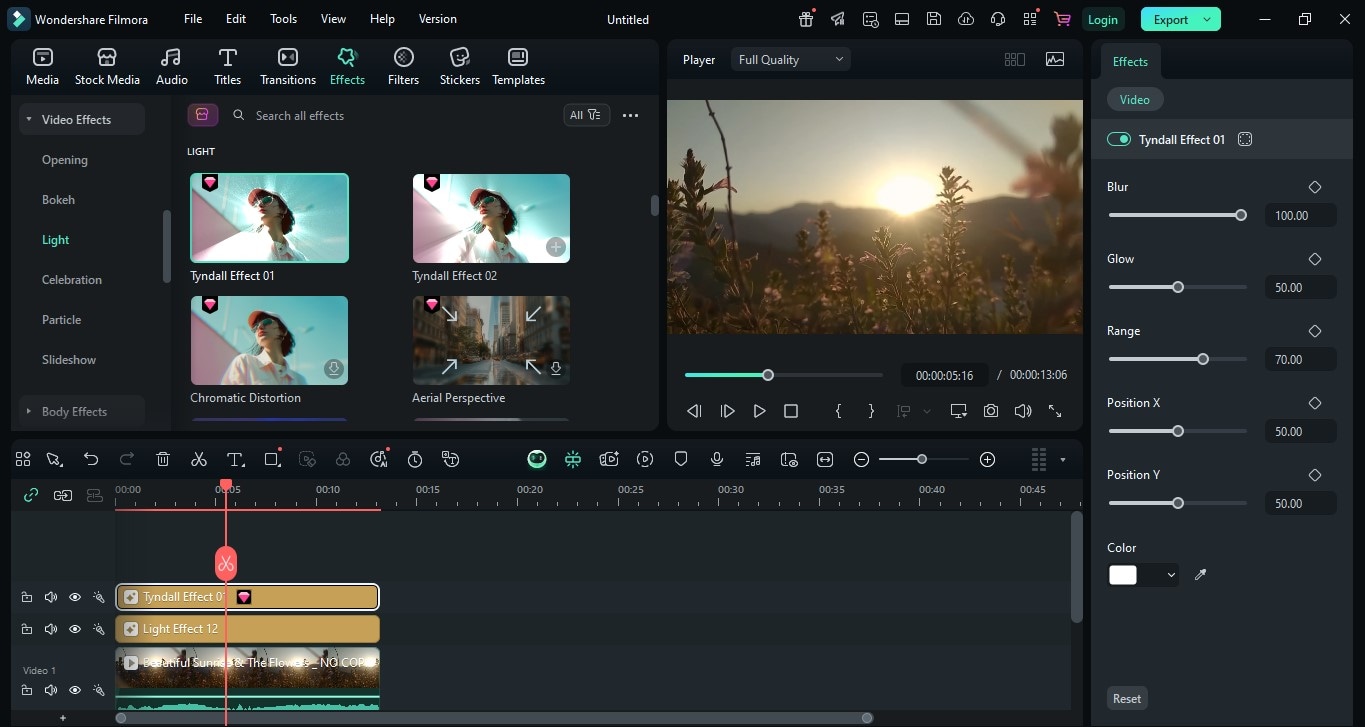The height and width of the screenshot is (727, 1365).
Task: Select the Aerial Perspective effect thumbnail
Action: [x=491, y=340]
